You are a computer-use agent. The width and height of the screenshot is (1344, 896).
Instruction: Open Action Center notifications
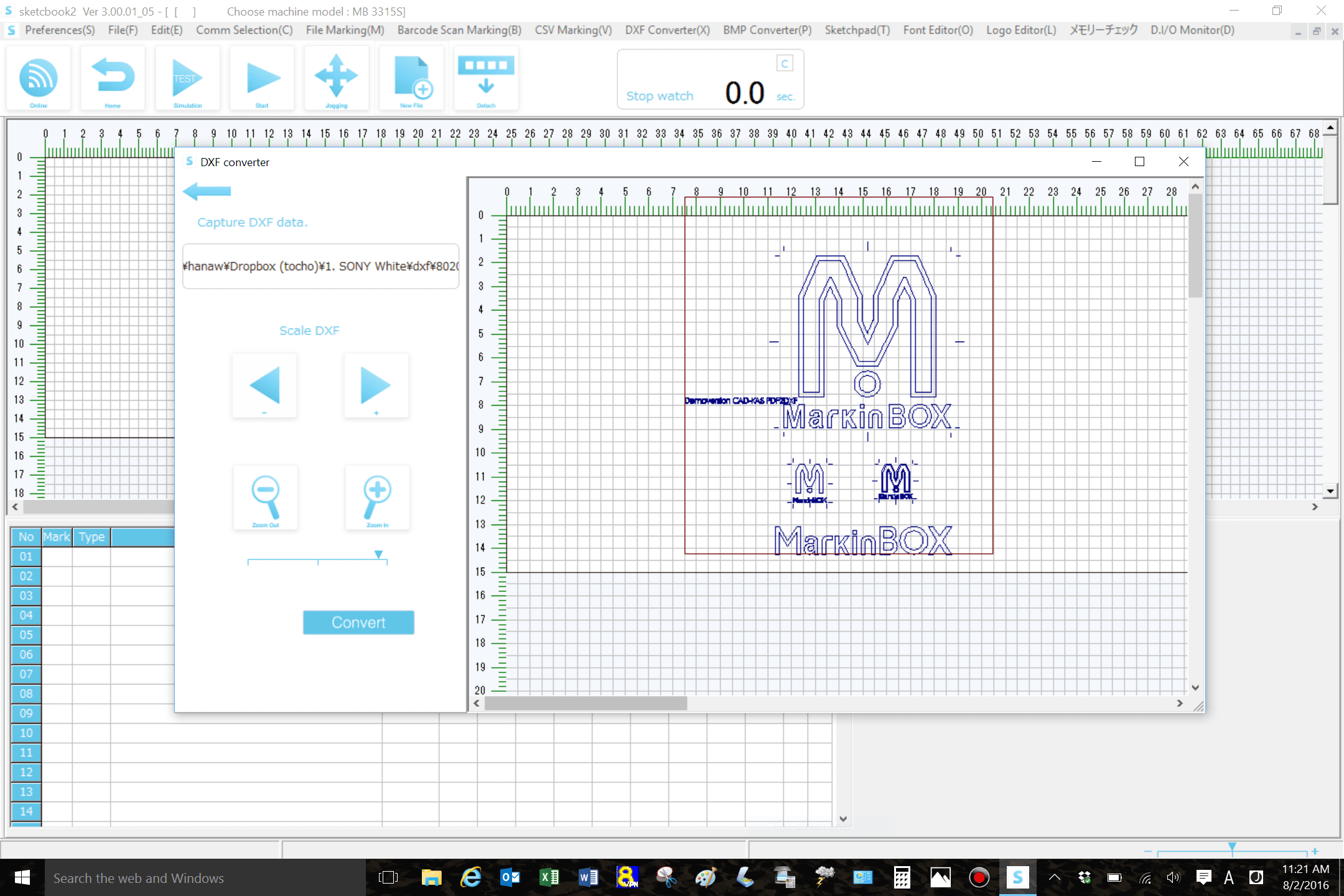click(1203, 878)
